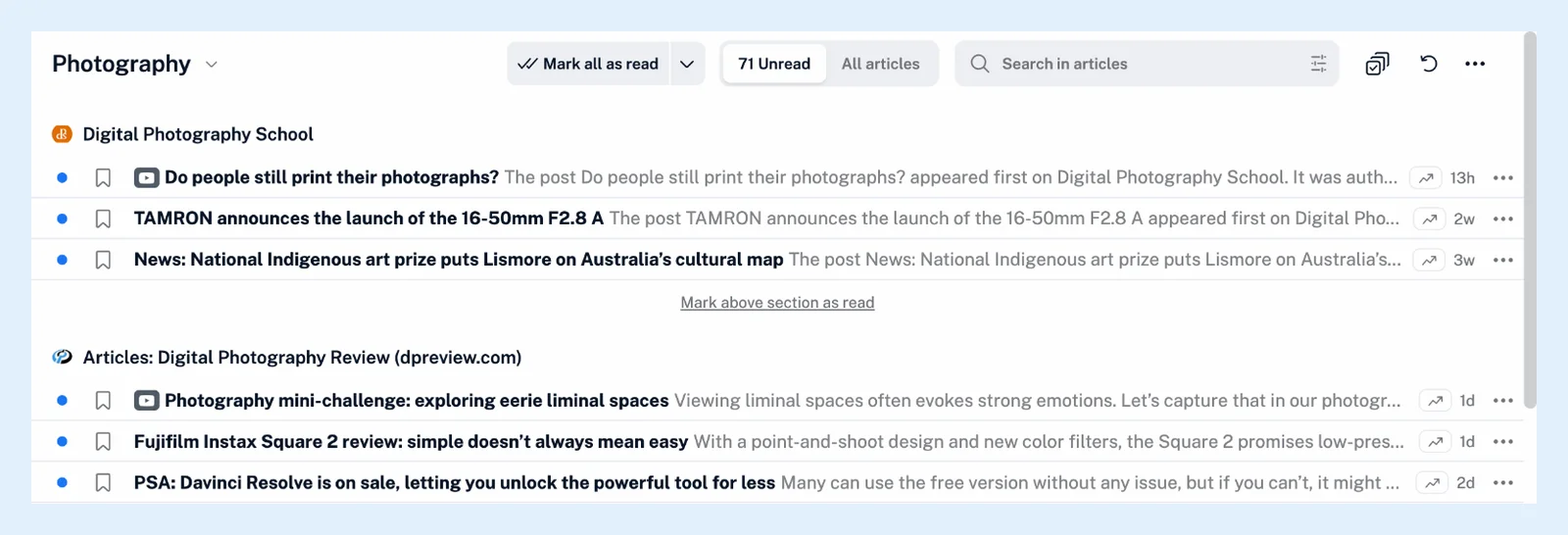Open TAMRON 16-50mm F2.8 launch article
The image size is (1568, 535).
pyautogui.click(x=368, y=219)
